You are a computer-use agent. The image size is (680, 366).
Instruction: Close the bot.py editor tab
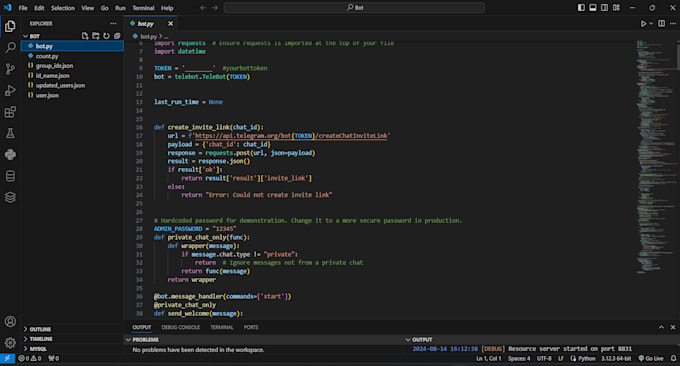(170, 23)
